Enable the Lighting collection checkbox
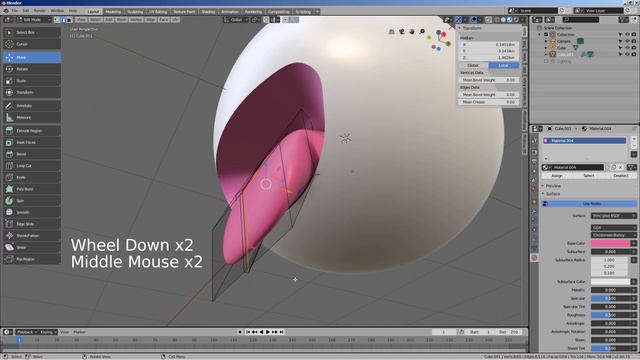Viewport: 640px width, 360px height. pos(546,61)
